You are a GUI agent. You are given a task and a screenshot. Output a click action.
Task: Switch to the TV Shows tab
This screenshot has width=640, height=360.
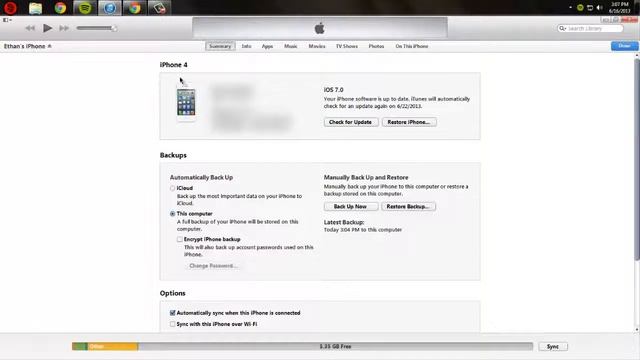[x=347, y=46]
